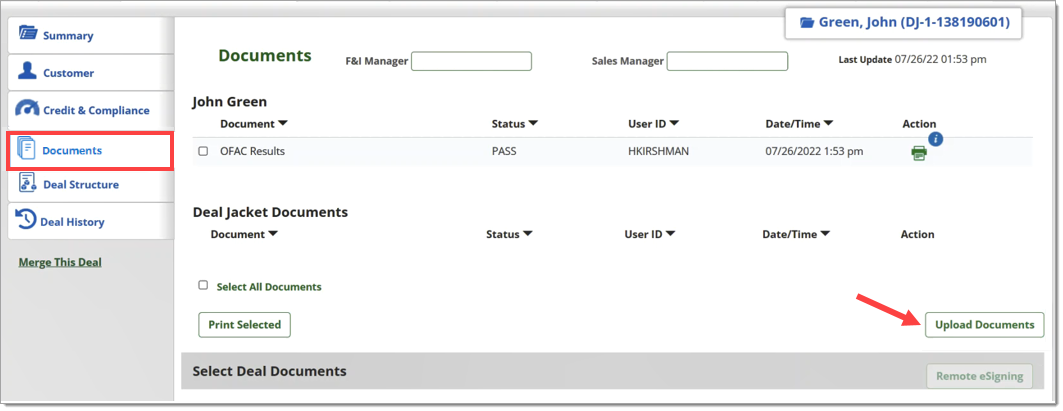
Task: Sort John Green list by User ID arrow
Action: [674, 123]
